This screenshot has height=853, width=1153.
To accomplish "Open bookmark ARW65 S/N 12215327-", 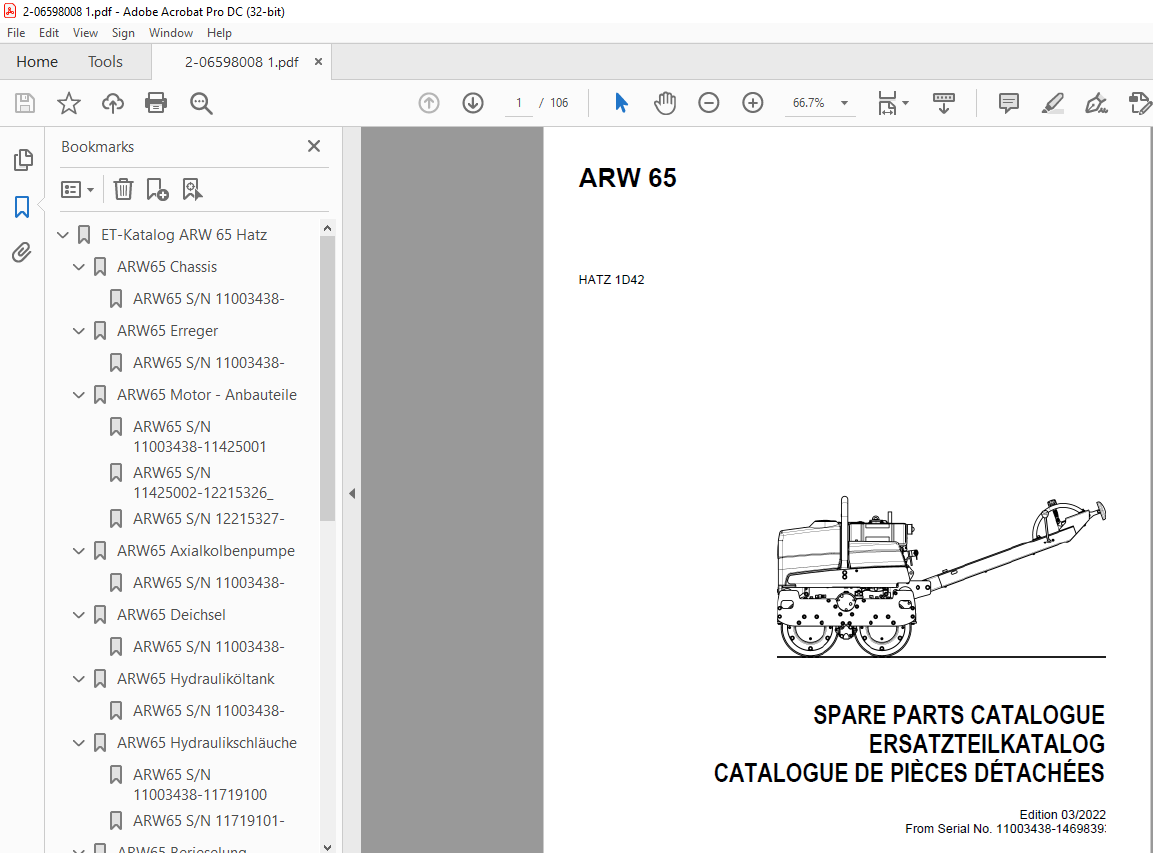I will point(208,519).
